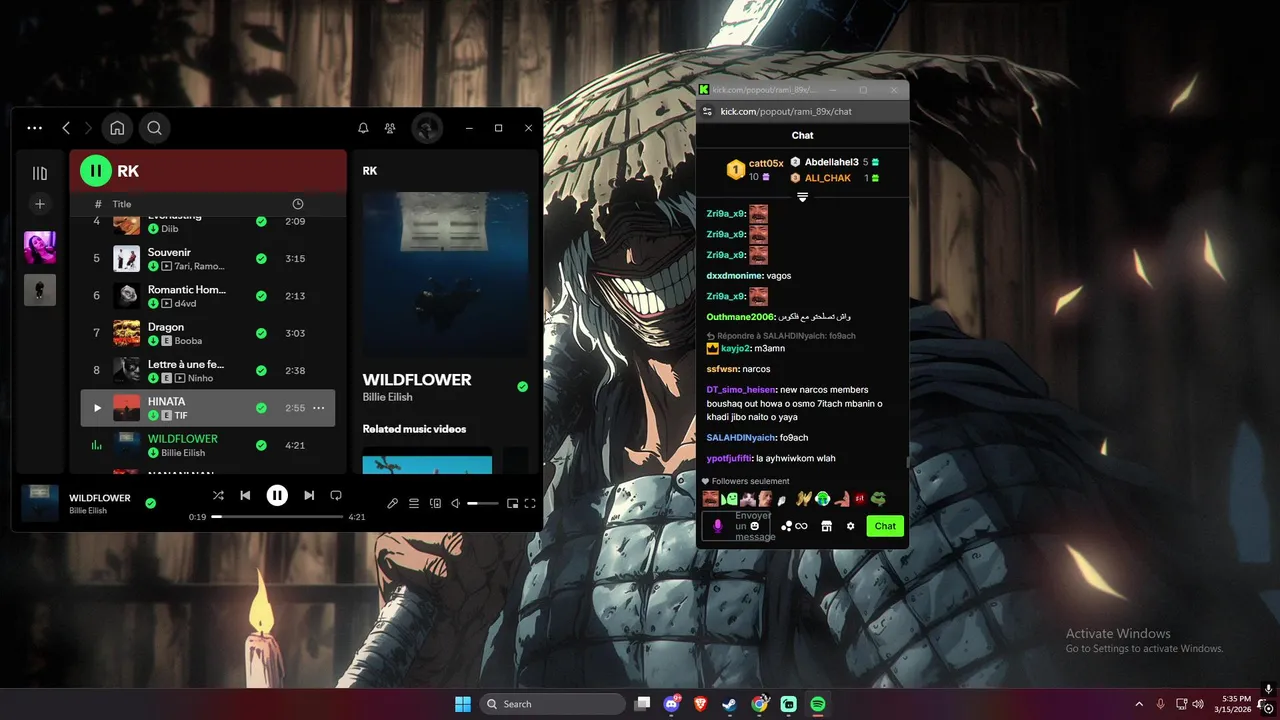Mute Spotify volume speaker icon
Viewport: 1280px width, 720px height.
click(456, 503)
